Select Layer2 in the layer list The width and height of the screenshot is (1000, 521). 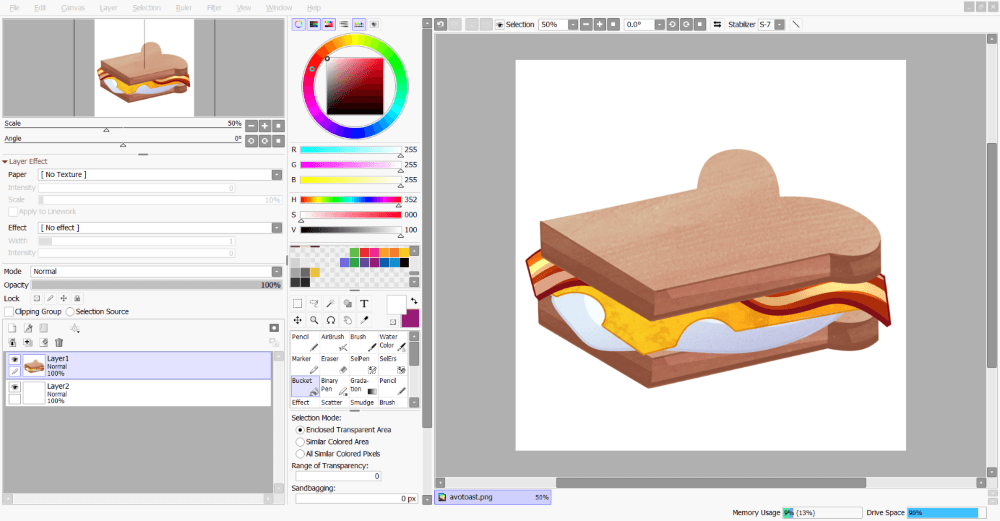[x=140, y=393]
